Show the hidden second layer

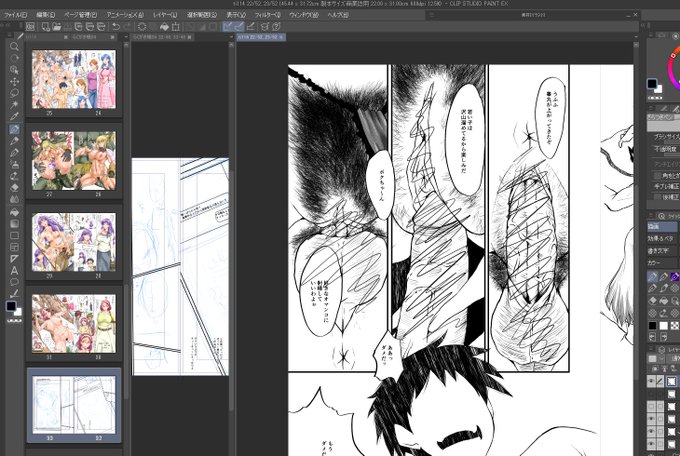click(x=651, y=394)
